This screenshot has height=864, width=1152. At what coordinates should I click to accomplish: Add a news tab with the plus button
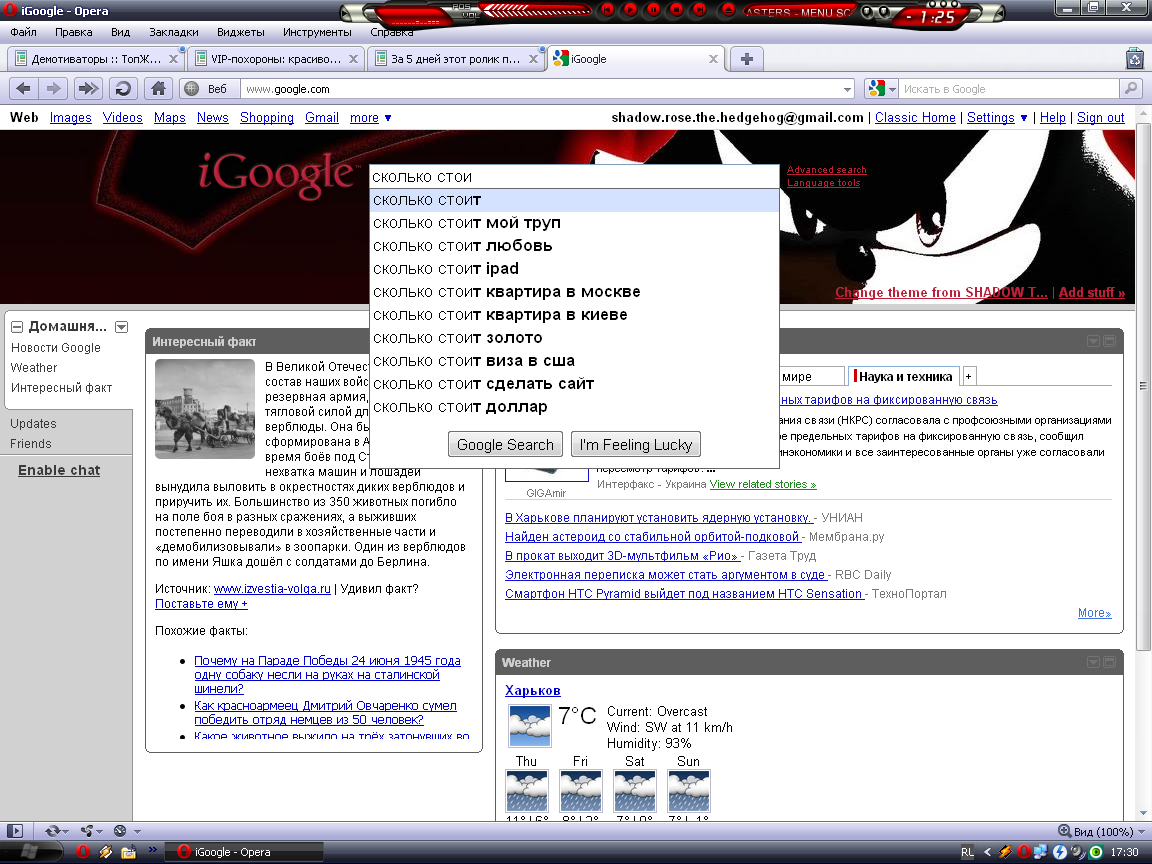point(968,376)
